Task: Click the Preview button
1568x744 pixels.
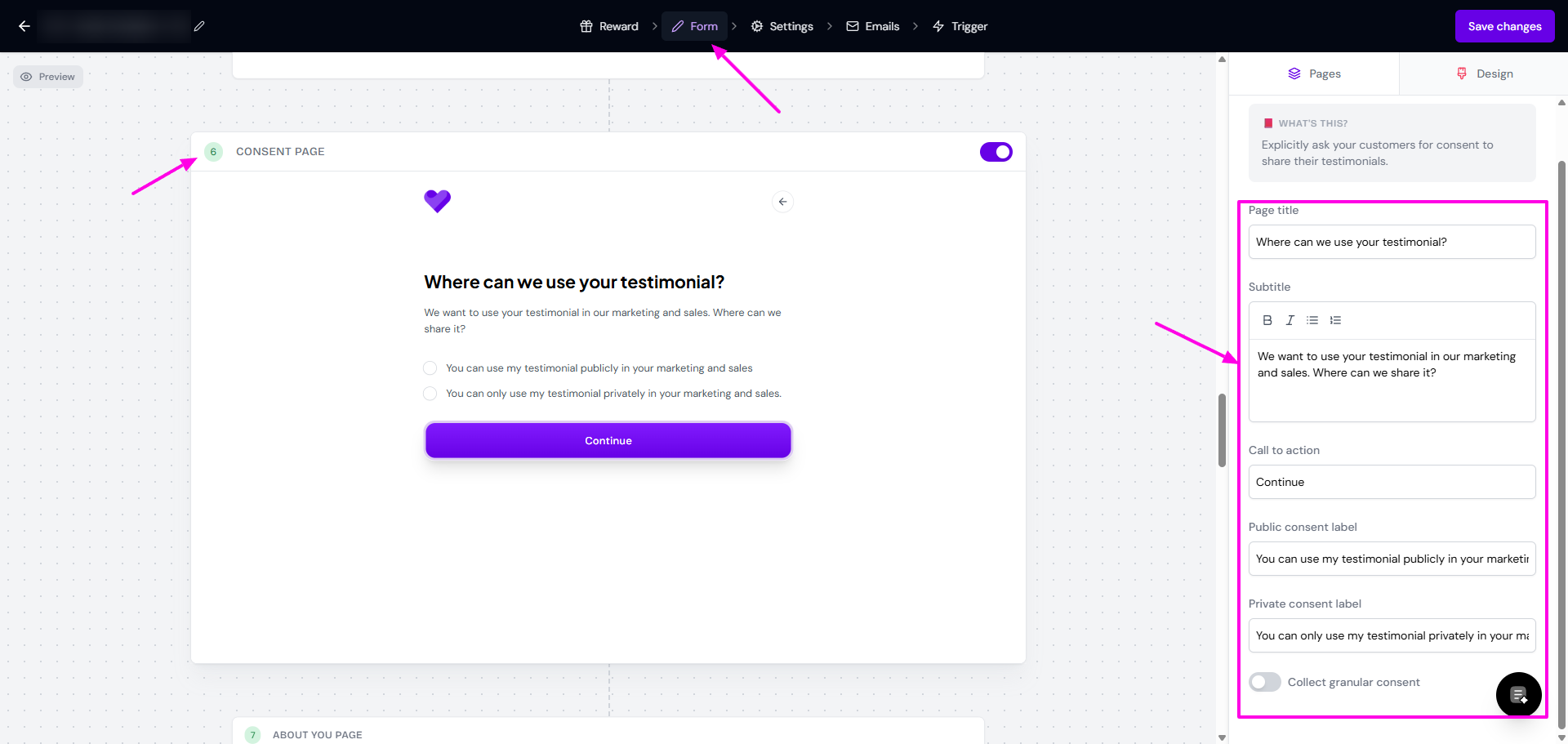Action: [x=48, y=77]
